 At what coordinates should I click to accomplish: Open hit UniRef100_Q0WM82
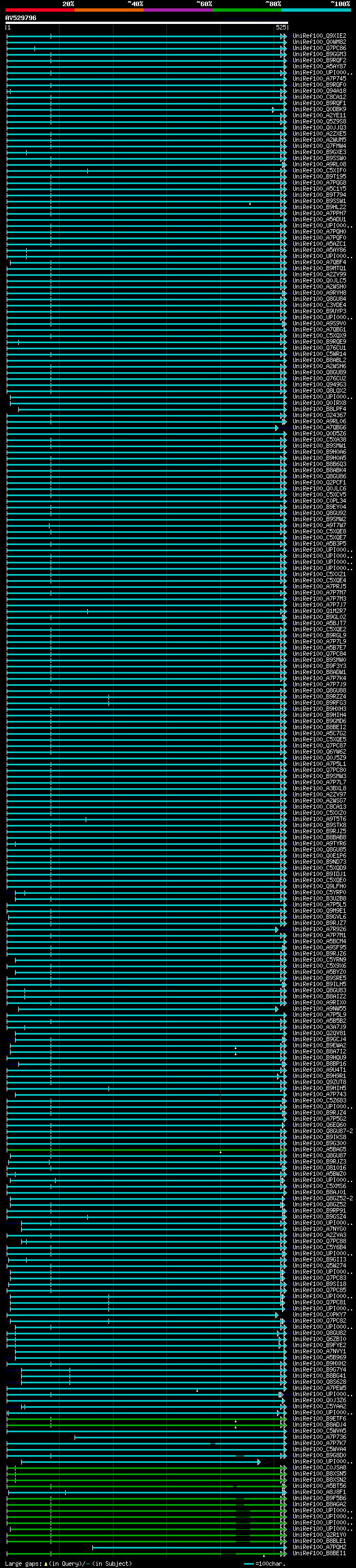tap(319, 42)
